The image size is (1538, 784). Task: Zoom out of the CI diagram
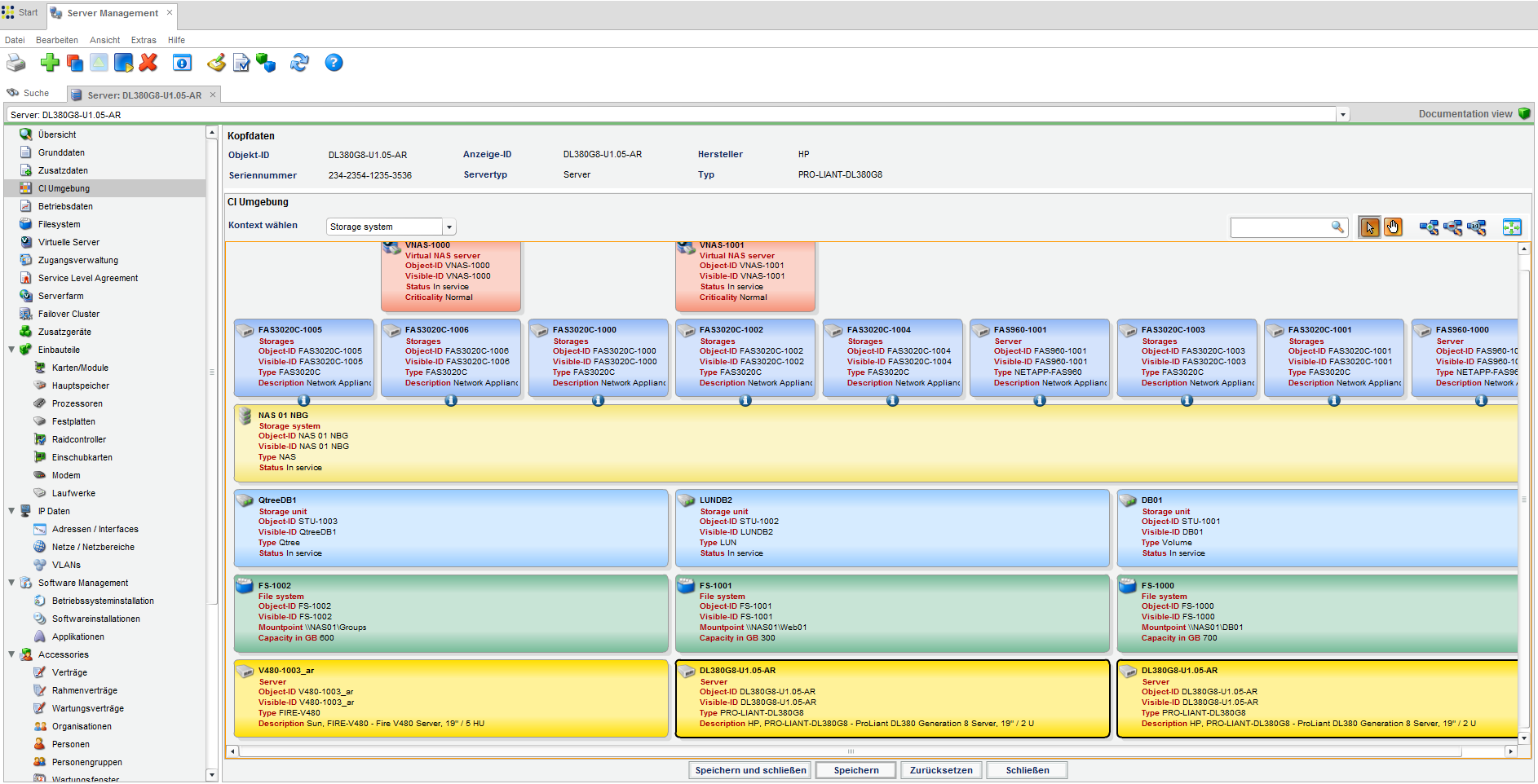(x=1452, y=227)
